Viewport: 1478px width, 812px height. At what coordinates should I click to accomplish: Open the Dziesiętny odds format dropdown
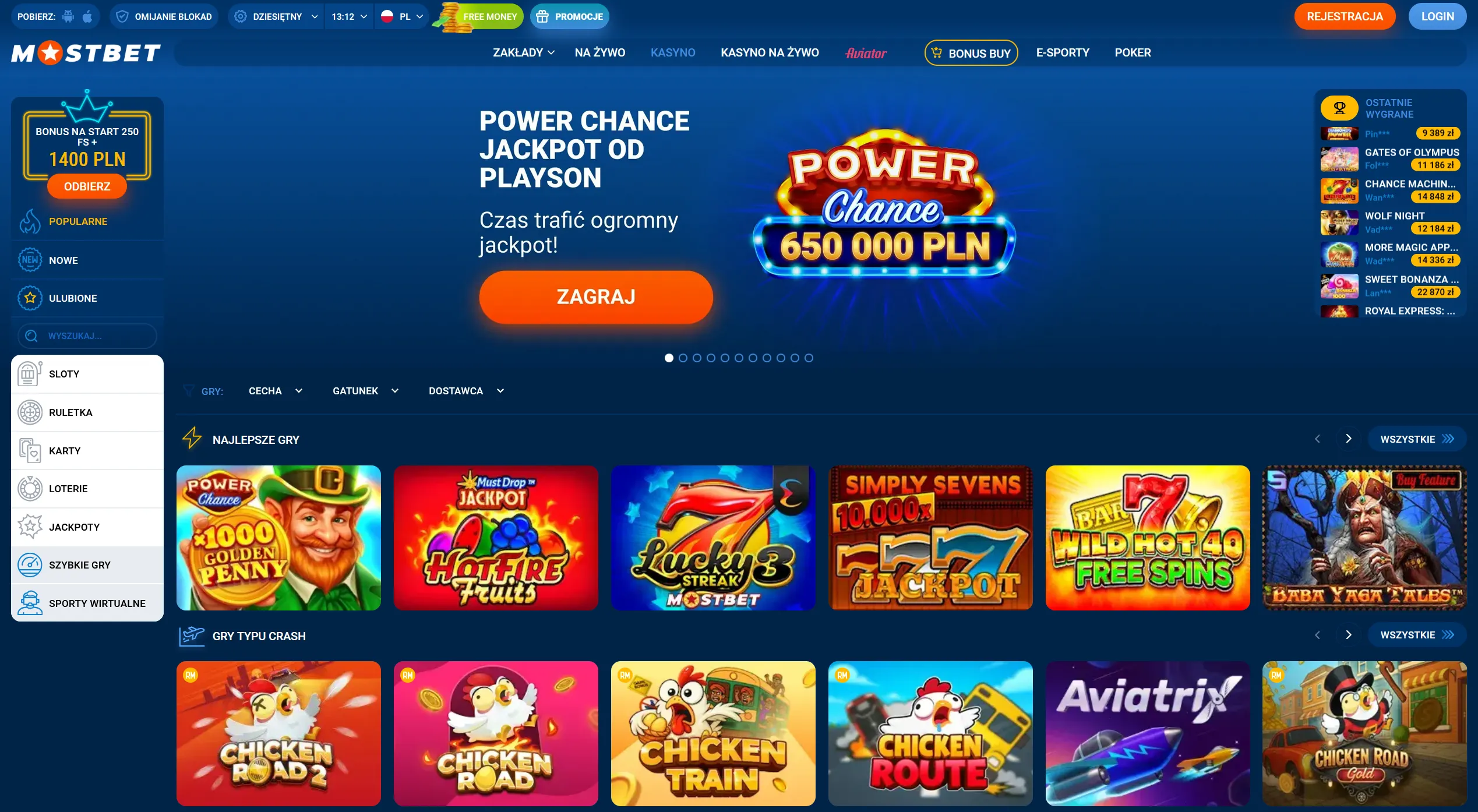276,16
